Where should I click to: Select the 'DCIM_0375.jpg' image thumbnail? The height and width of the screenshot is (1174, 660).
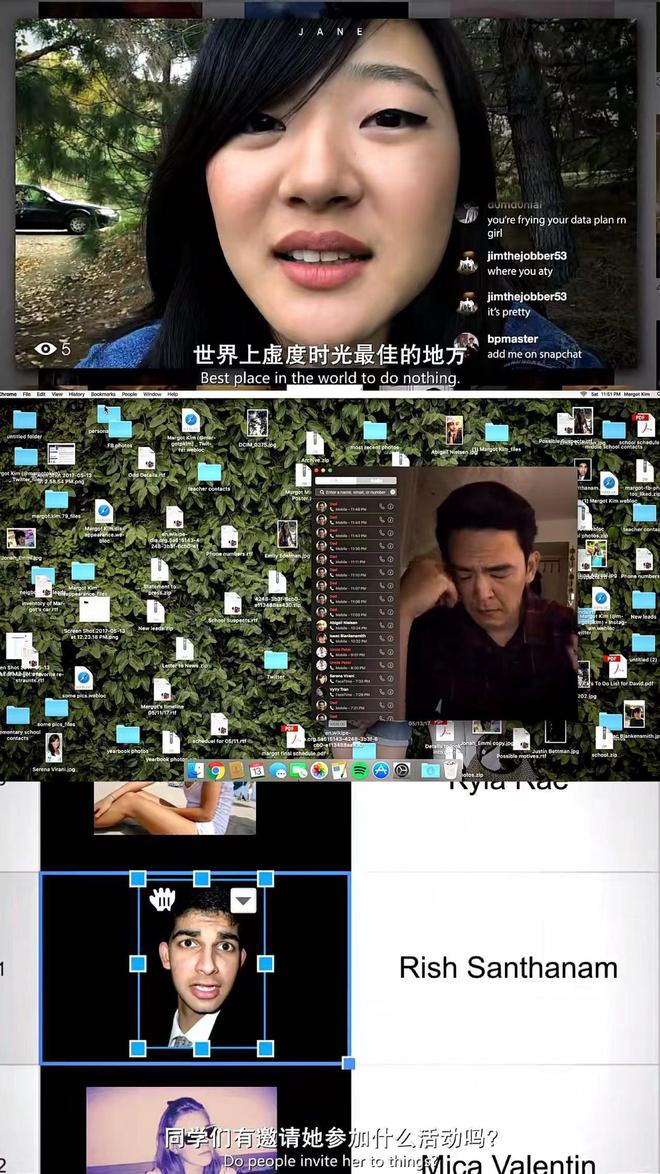tap(257, 423)
